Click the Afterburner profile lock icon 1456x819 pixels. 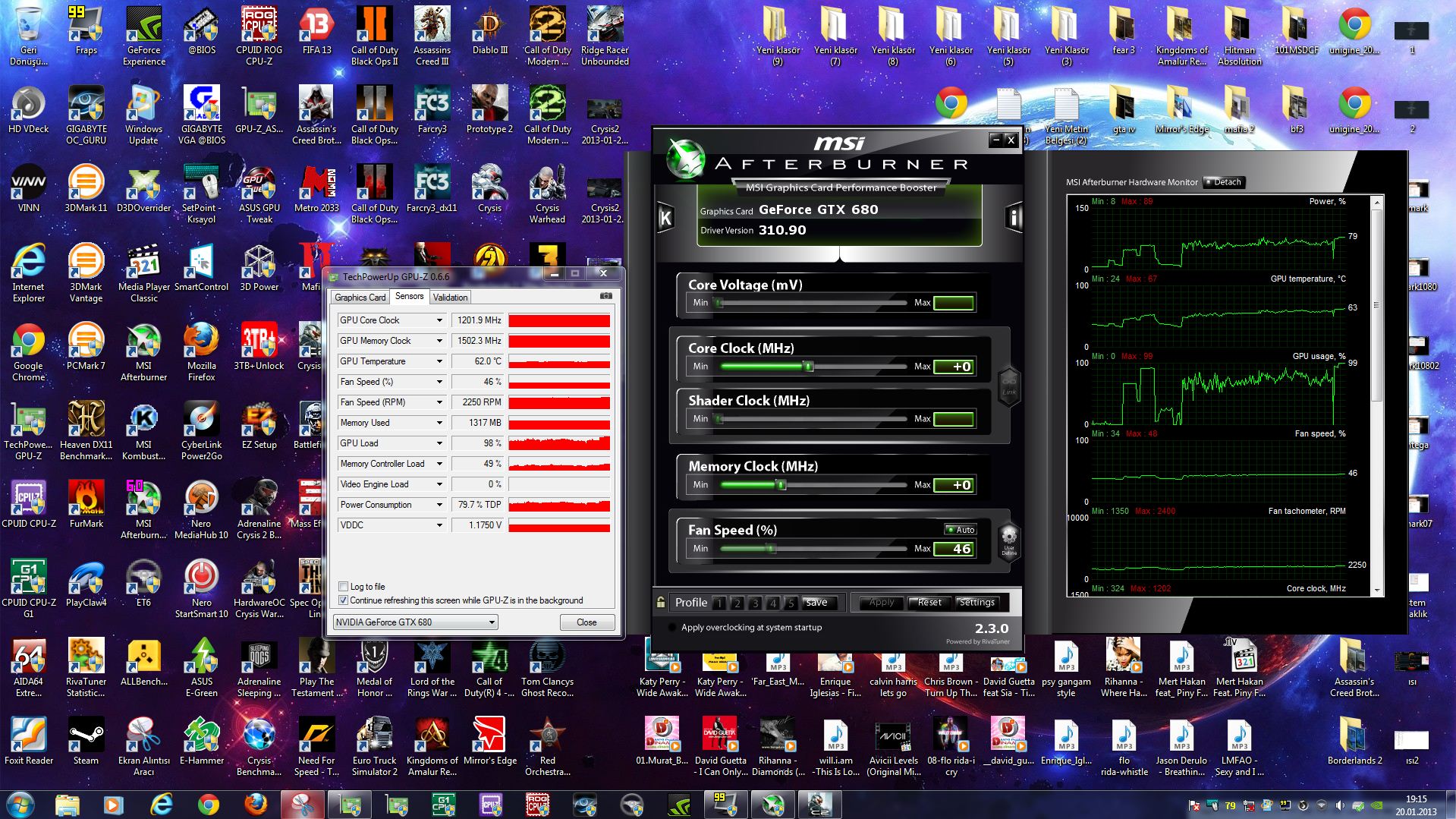coord(661,602)
